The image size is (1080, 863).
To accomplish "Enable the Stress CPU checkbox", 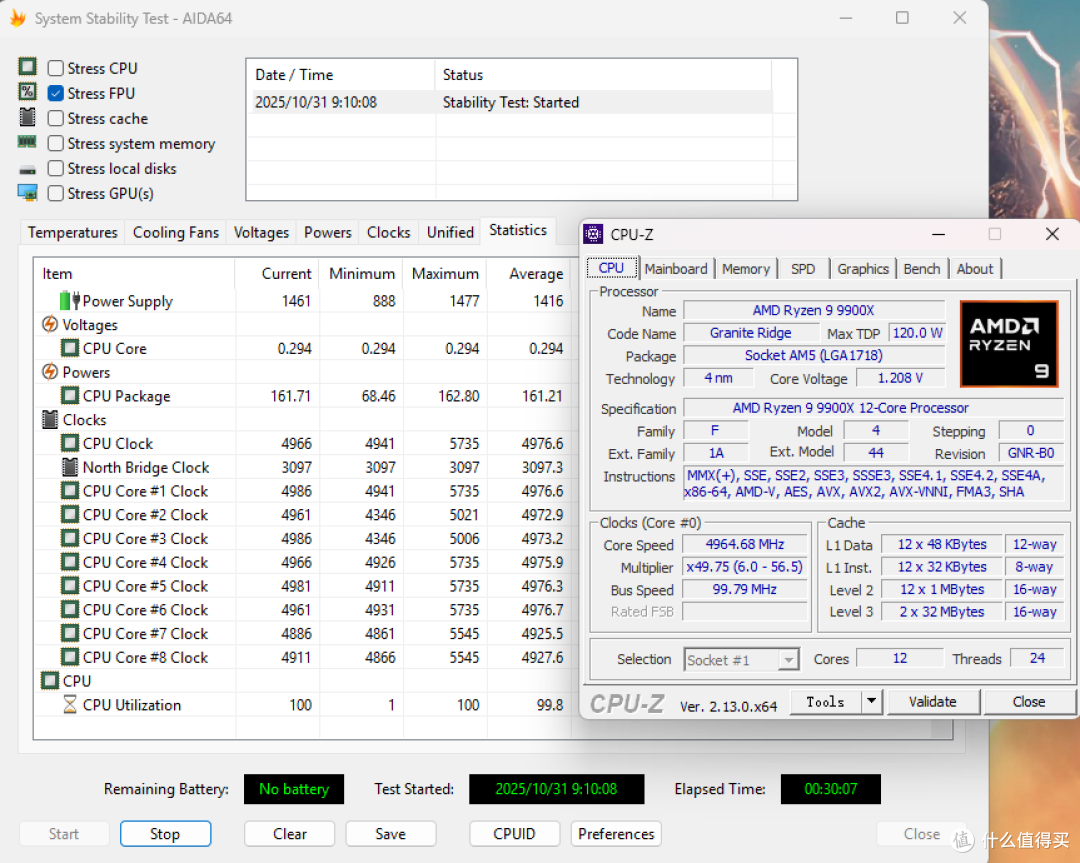I will pos(56,68).
